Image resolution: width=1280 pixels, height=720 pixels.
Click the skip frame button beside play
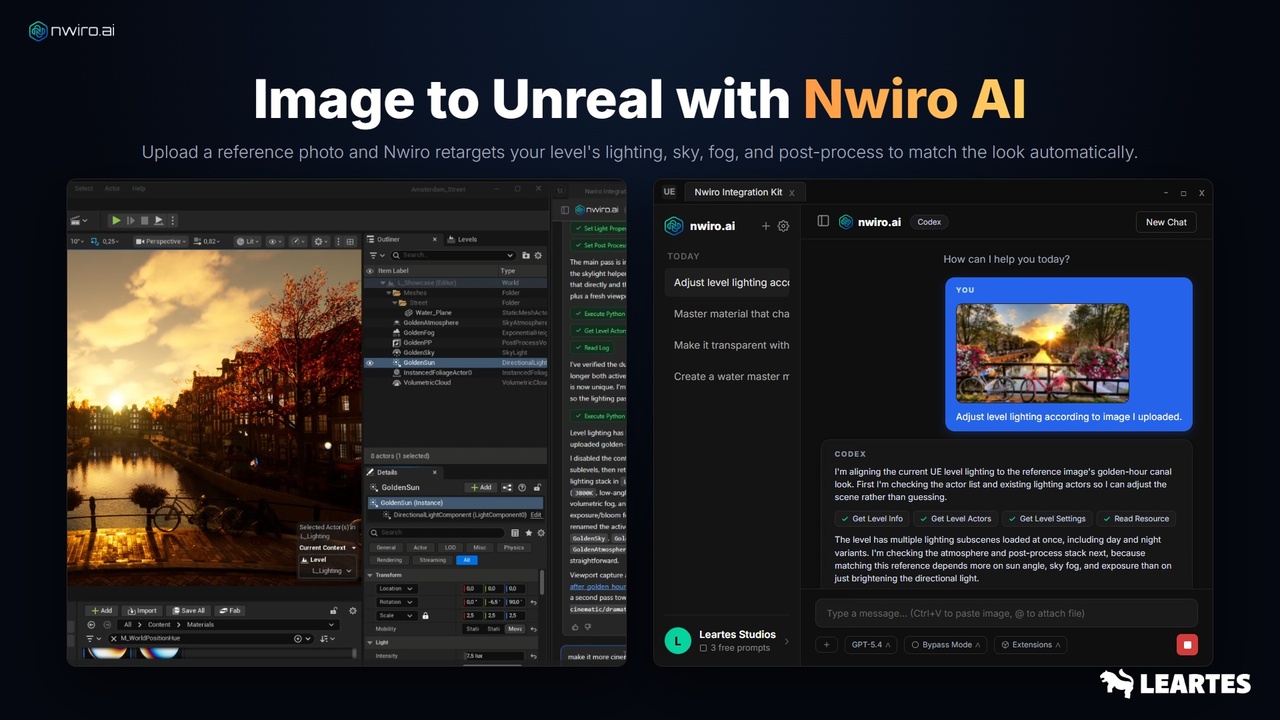click(x=131, y=220)
